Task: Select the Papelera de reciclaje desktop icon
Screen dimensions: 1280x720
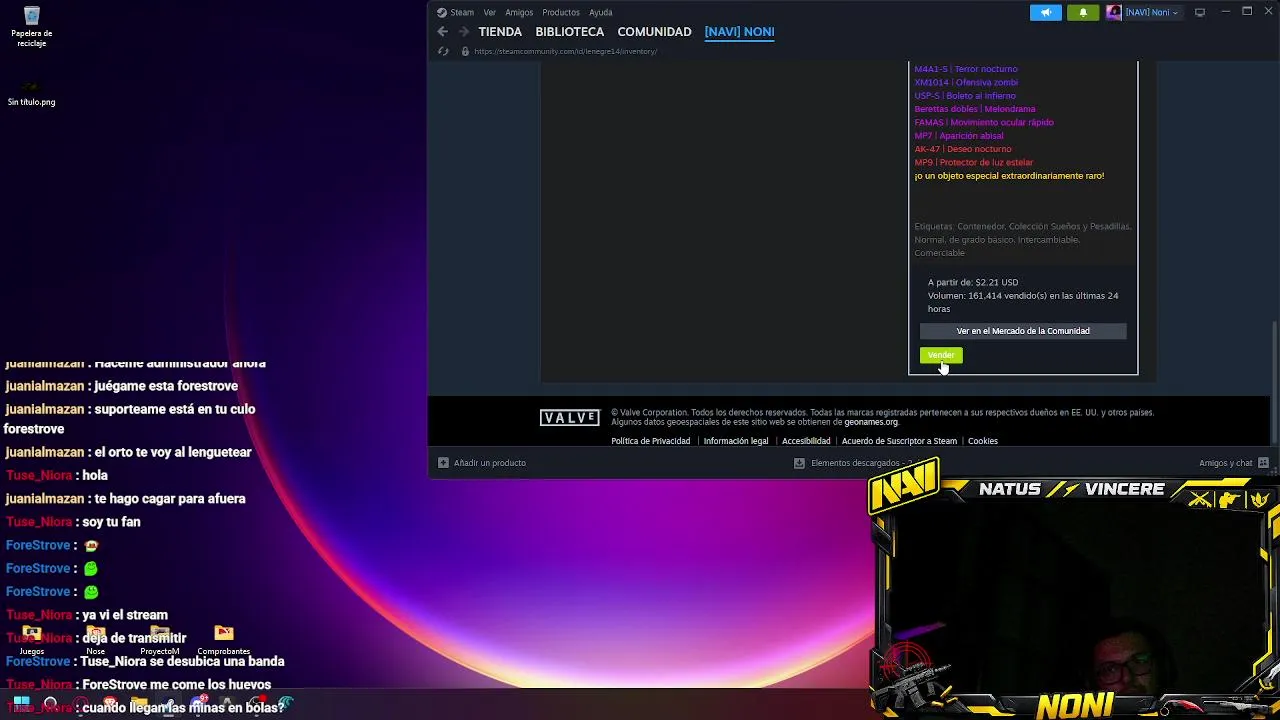Action: click(x=32, y=26)
